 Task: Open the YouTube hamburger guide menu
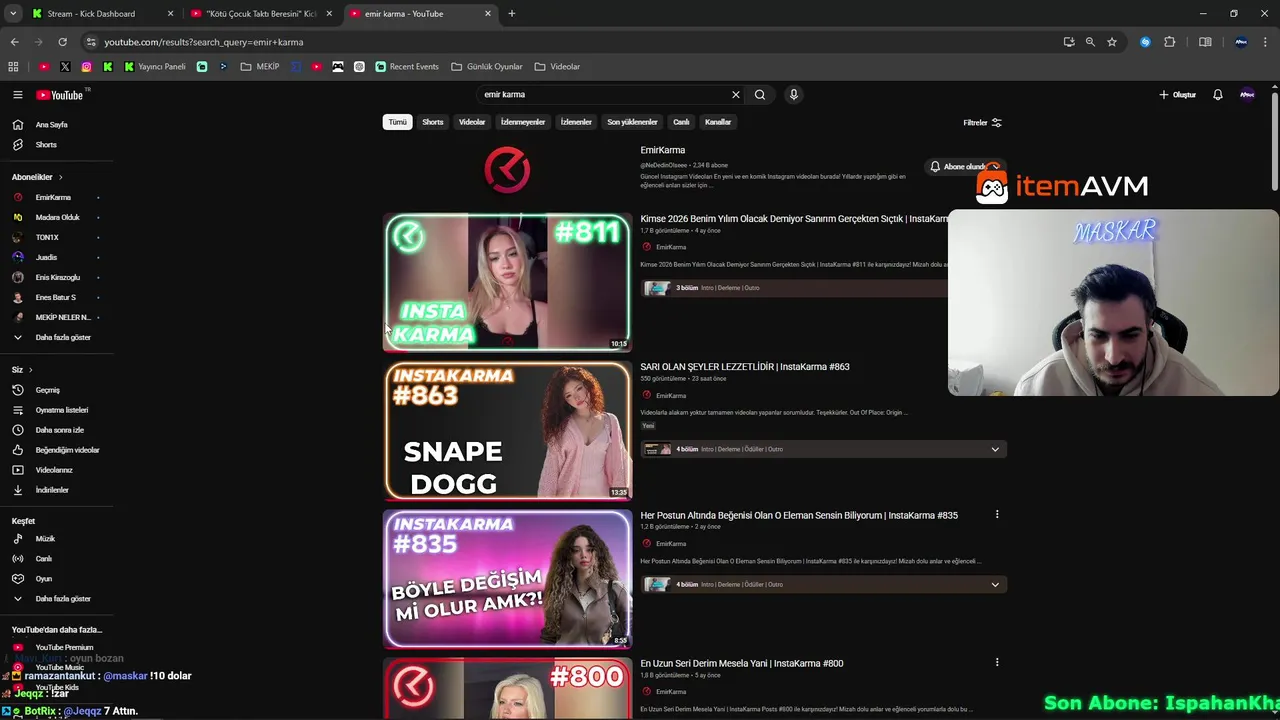(17, 95)
